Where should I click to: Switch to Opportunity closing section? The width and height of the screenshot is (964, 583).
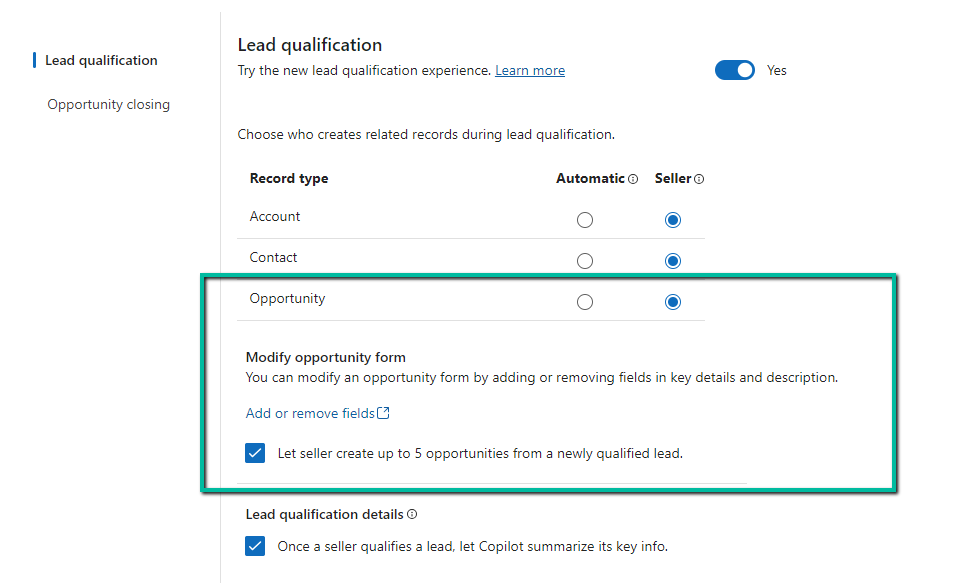pos(108,104)
